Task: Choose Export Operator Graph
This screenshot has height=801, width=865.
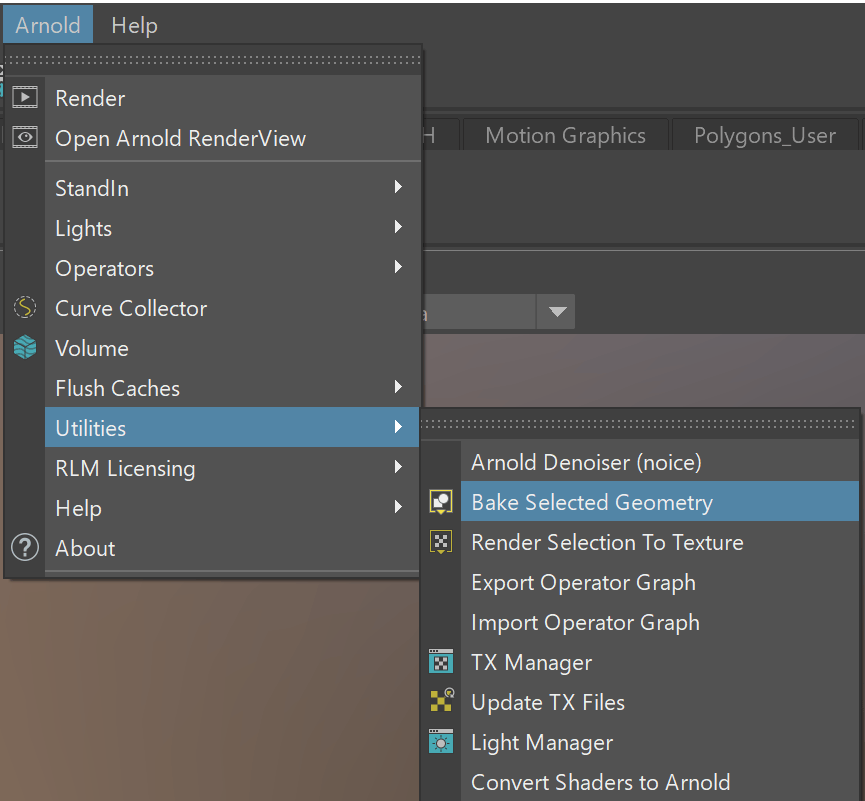Action: pyautogui.click(x=583, y=582)
